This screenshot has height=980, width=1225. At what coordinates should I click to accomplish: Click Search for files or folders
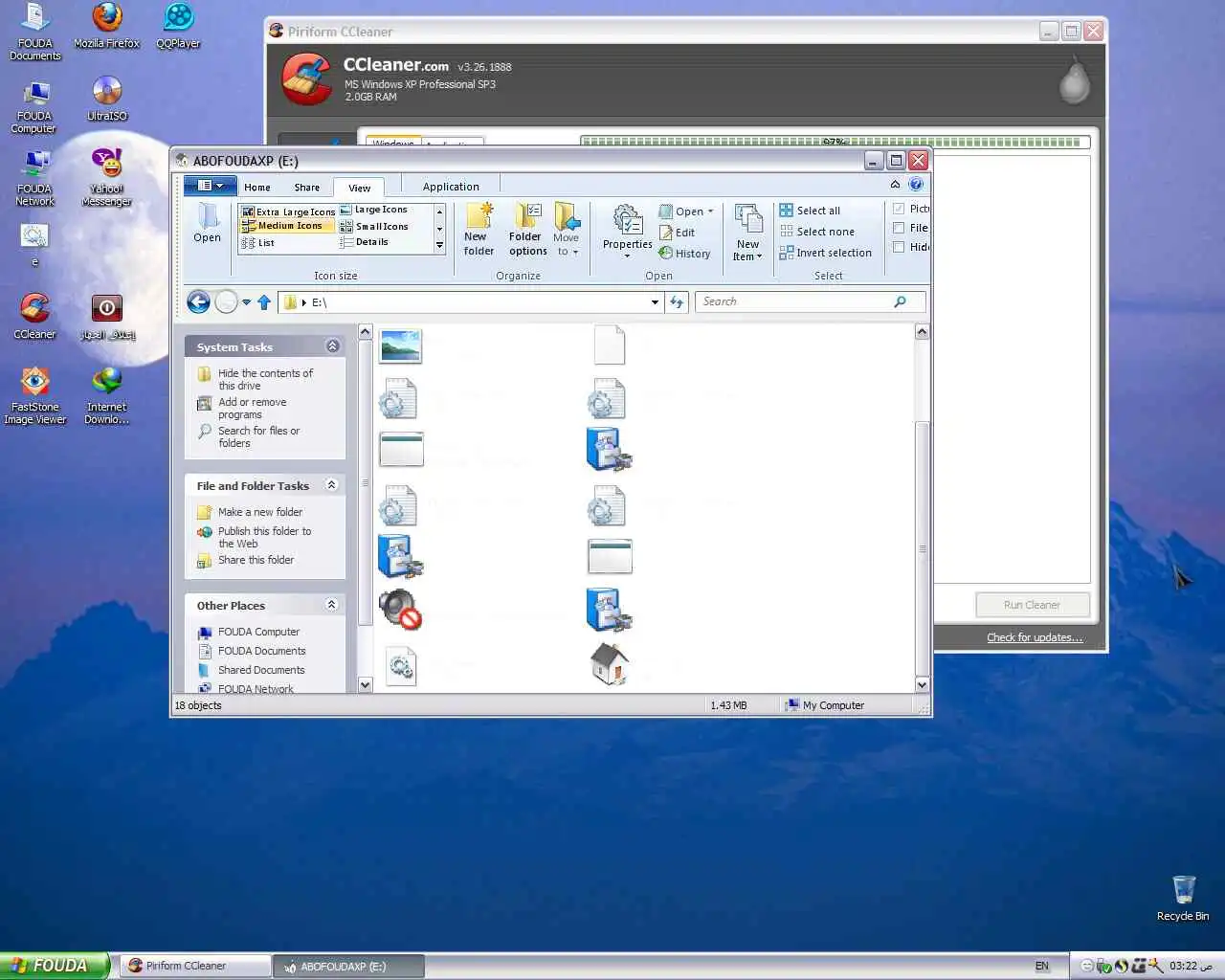tap(258, 436)
